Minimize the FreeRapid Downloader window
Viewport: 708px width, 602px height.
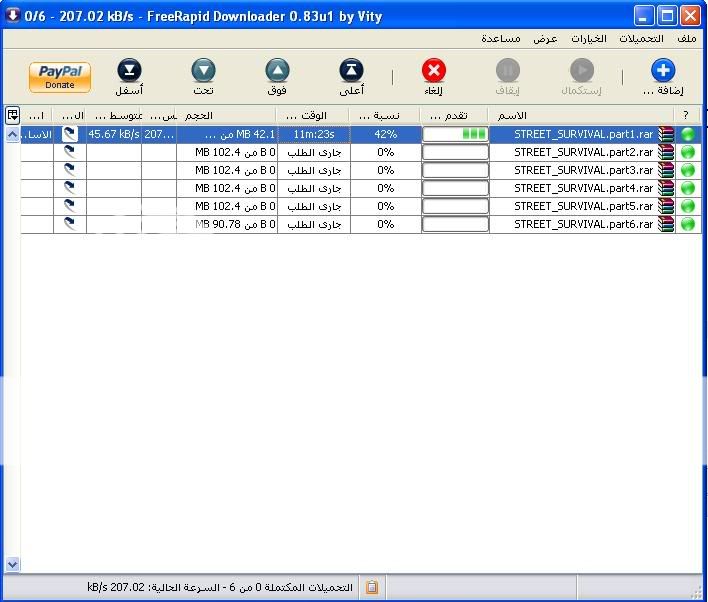tap(643, 16)
